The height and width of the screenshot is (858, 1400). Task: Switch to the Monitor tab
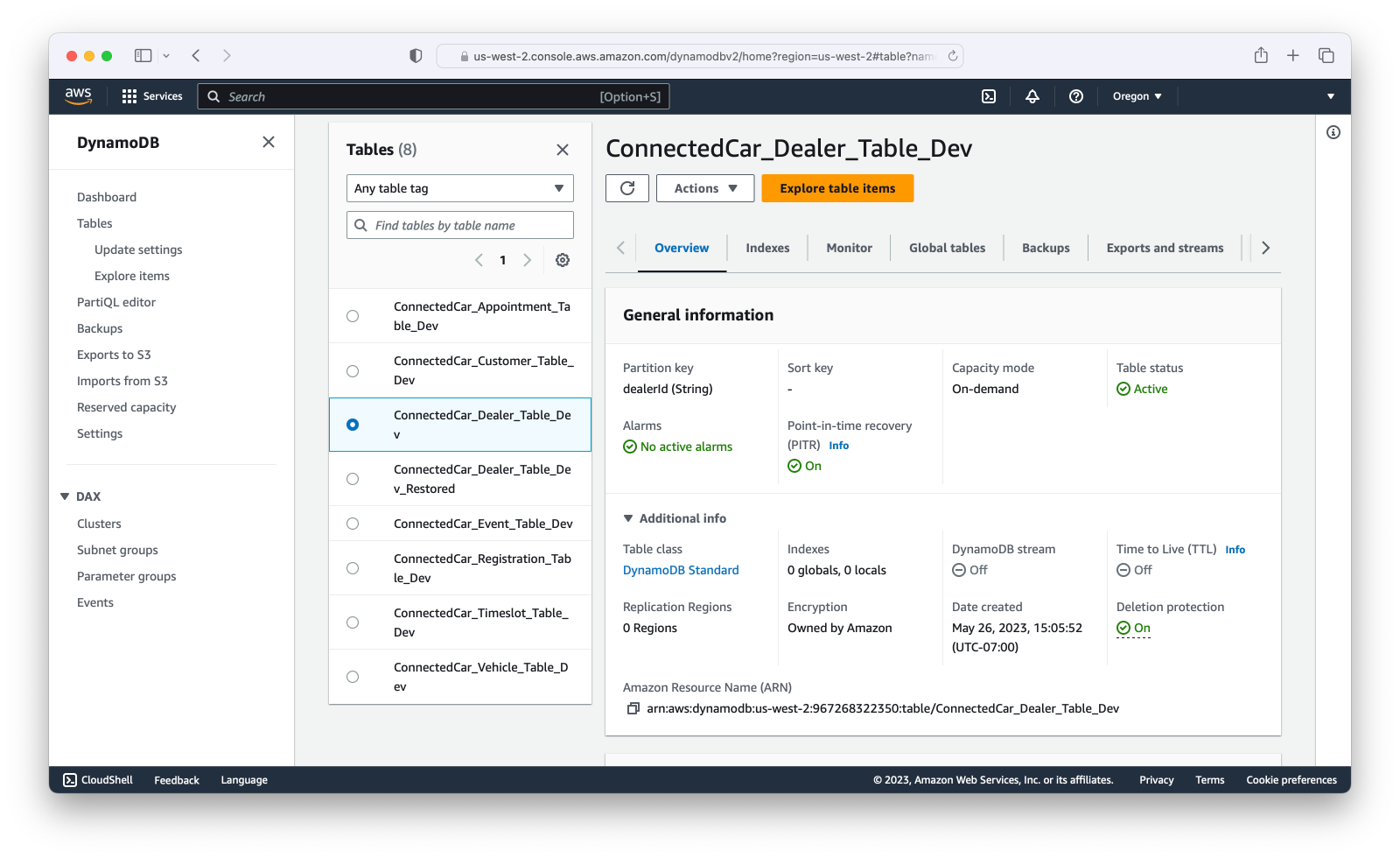pos(849,248)
